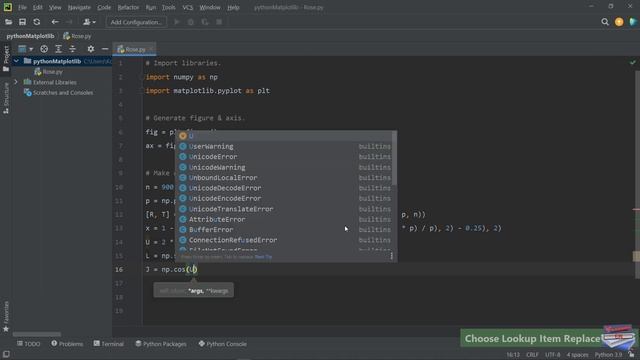Image resolution: width=640 pixels, height=360 pixels.
Task: Click the Save All toolbar icon
Action: [x=22, y=22]
